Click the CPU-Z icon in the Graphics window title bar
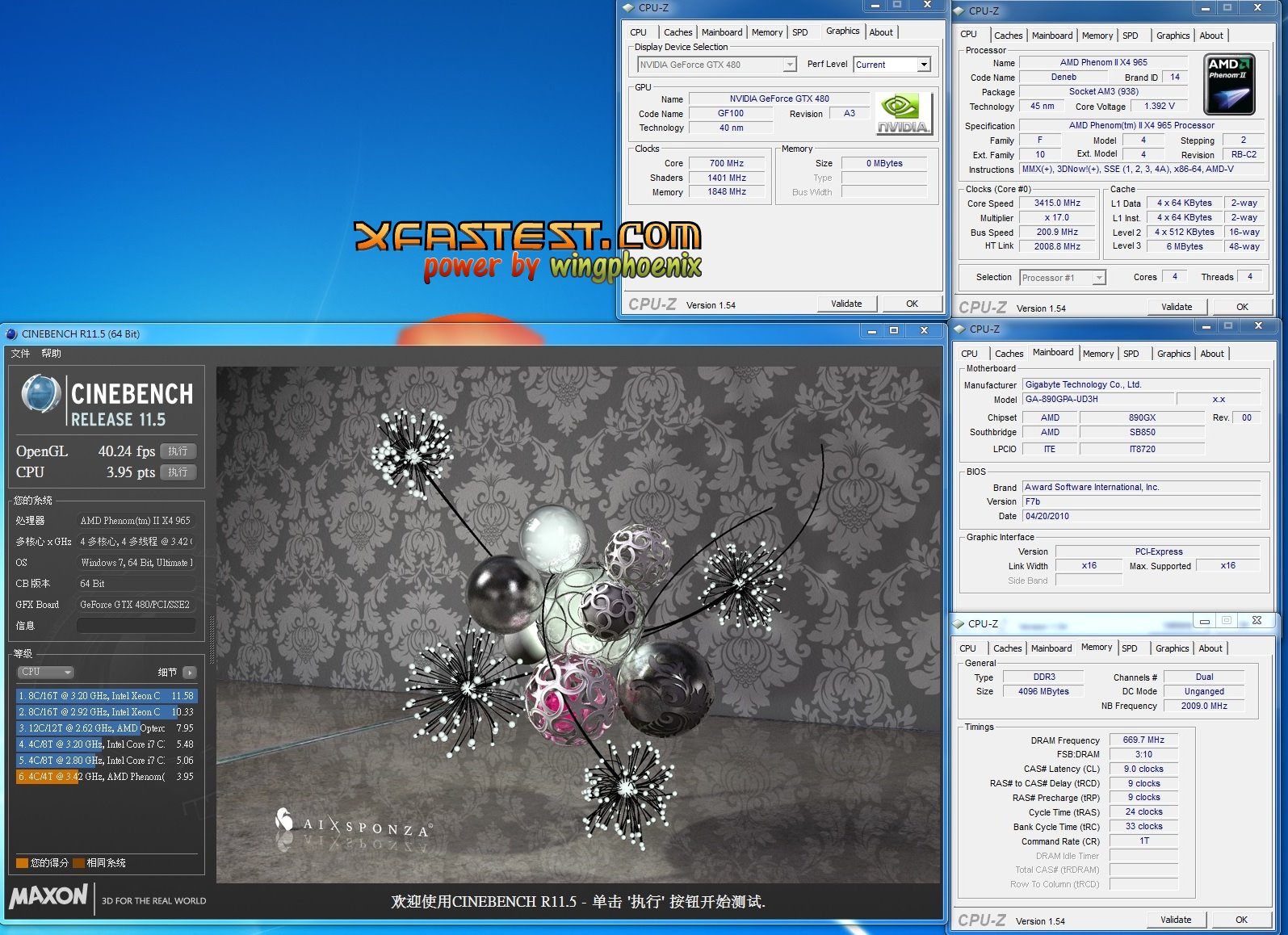Image resolution: width=1288 pixels, height=935 pixels. [628, 8]
